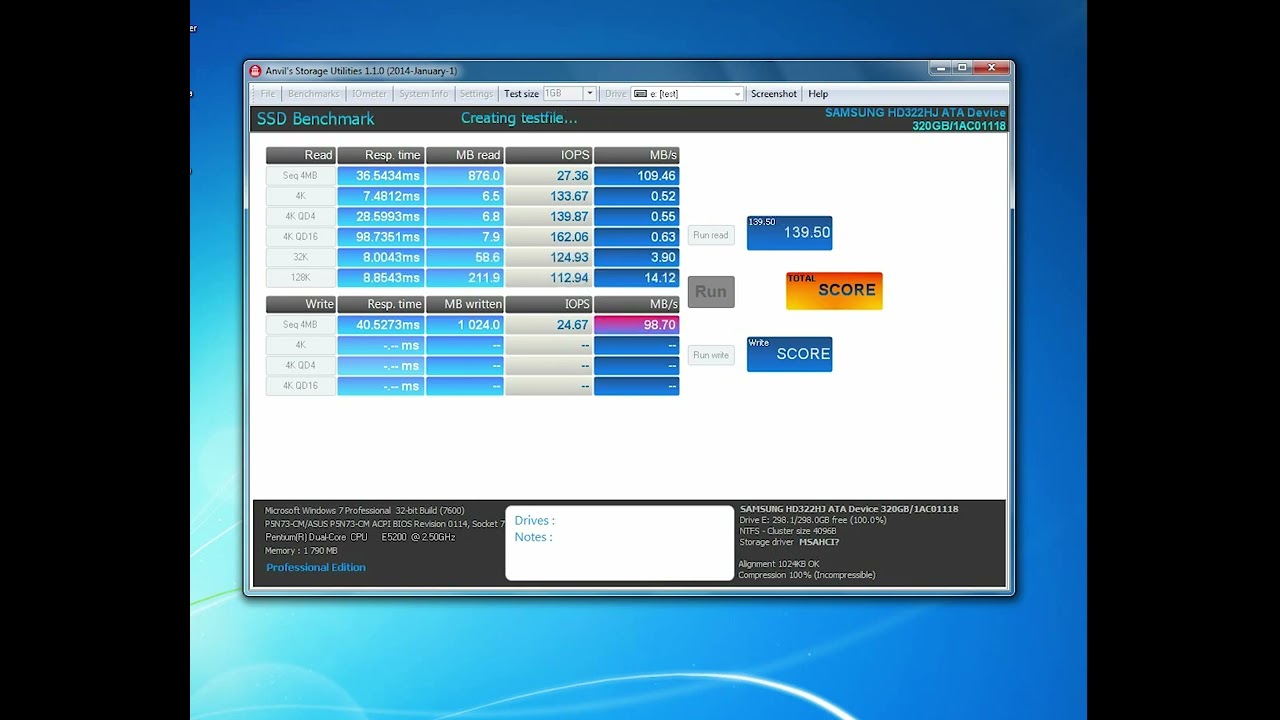Click the Run read button
This screenshot has width=1280, height=720.
(711, 235)
